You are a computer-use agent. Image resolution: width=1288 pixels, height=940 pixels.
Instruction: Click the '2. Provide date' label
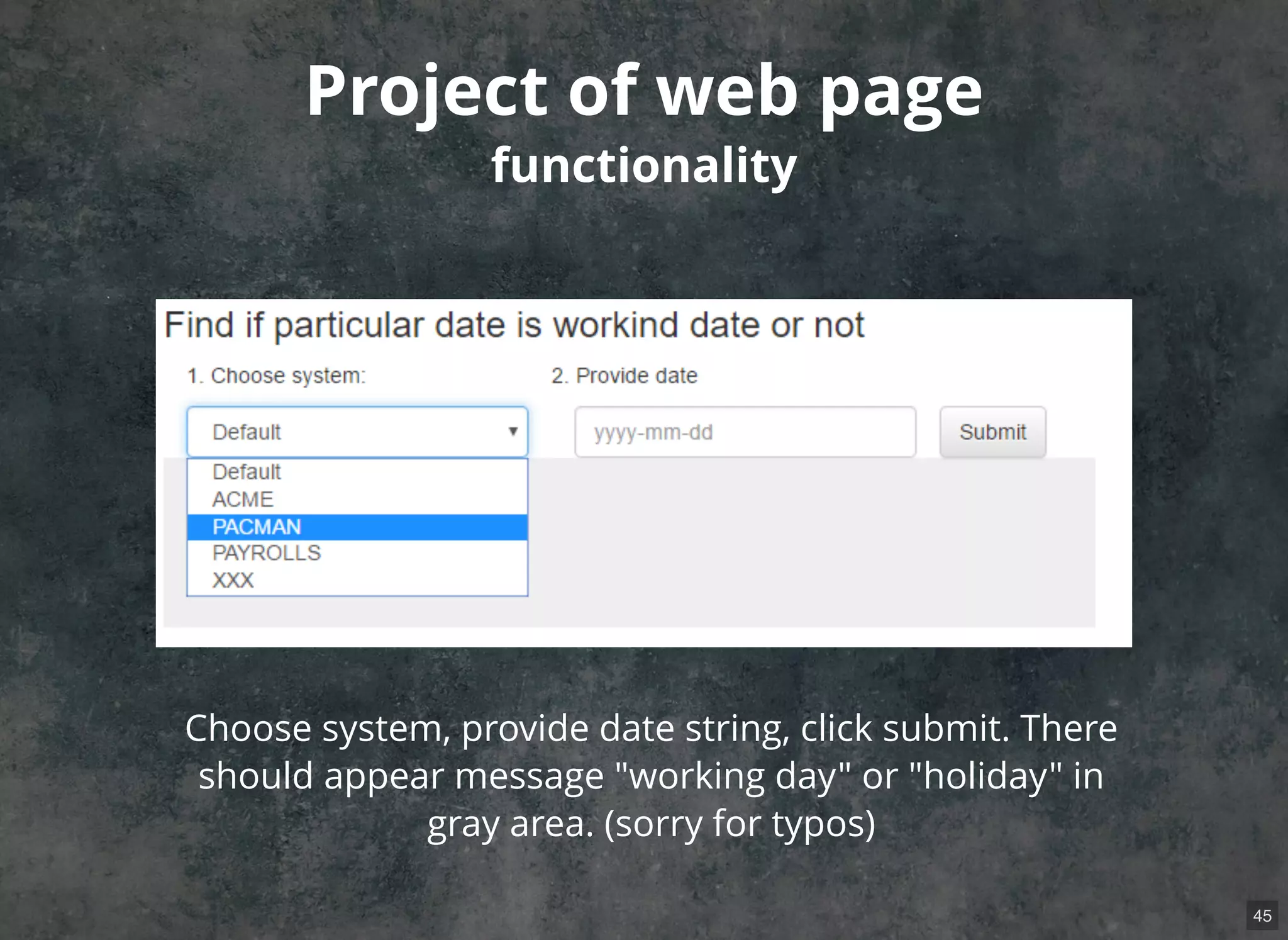pyautogui.click(x=625, y=376)
